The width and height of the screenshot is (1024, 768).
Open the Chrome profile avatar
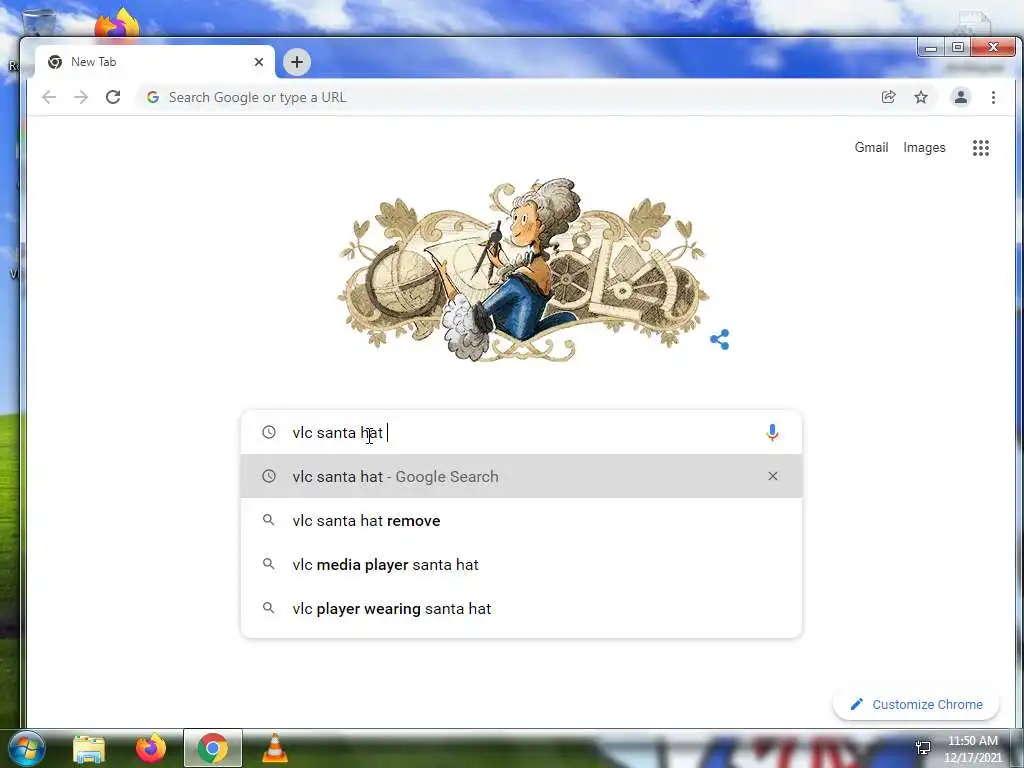(x=961, y=97)
